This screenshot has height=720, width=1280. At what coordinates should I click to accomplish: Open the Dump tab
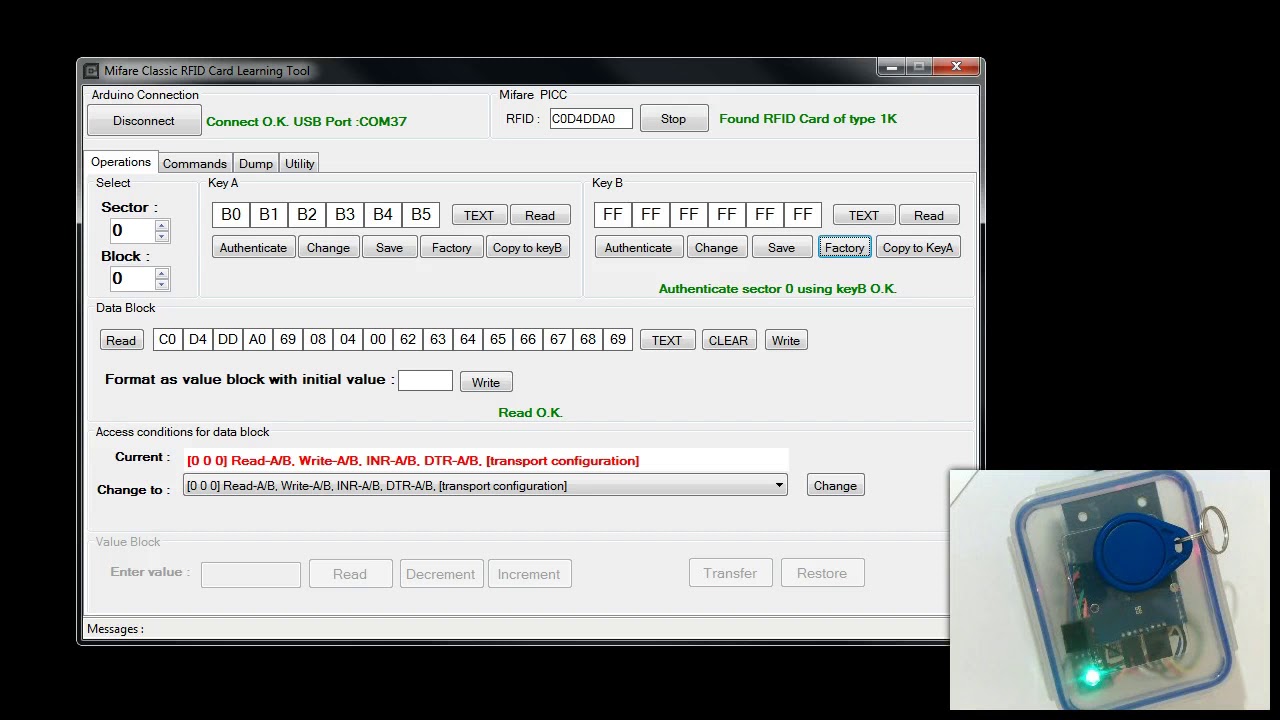pos(256,164)
